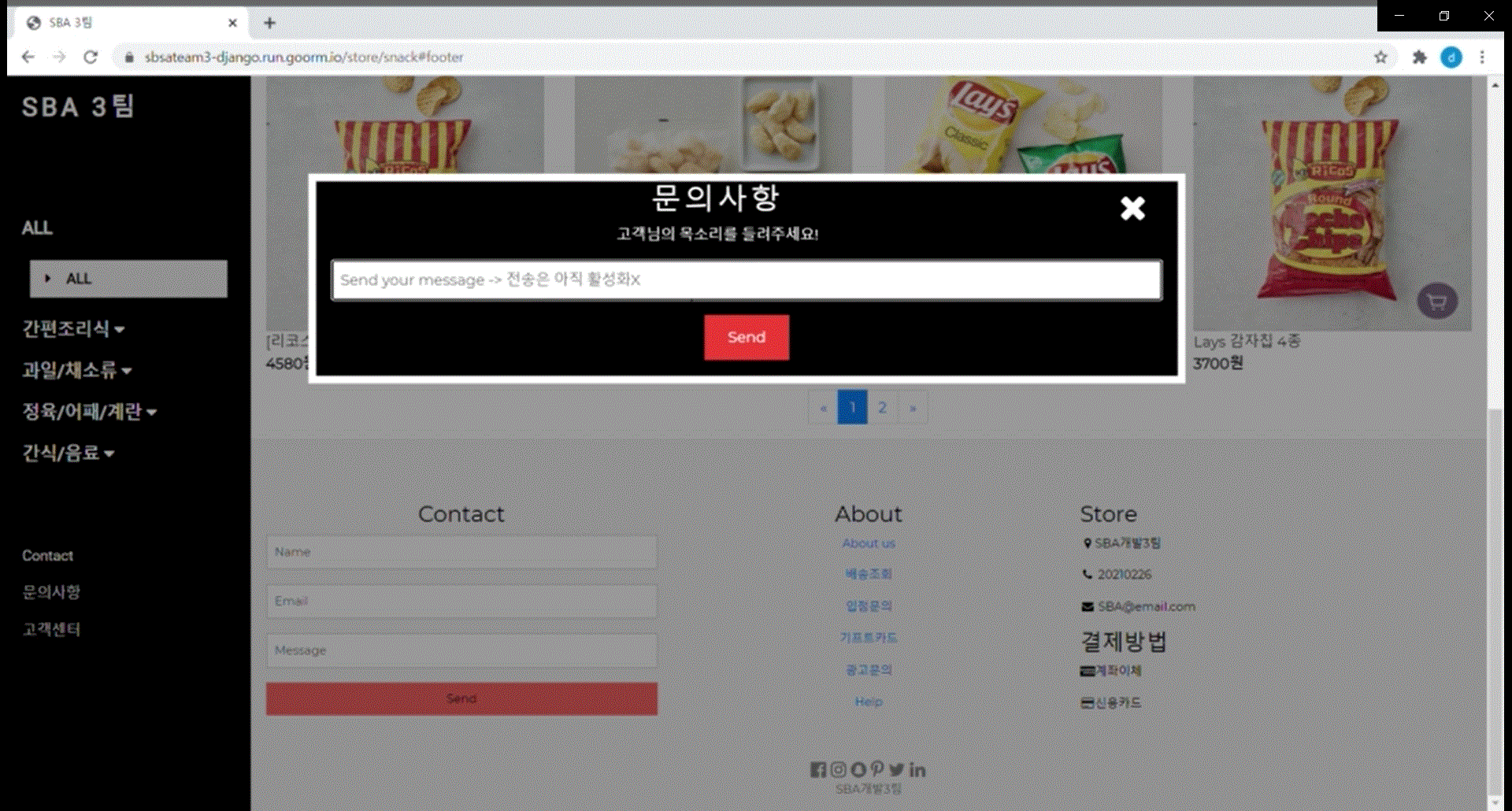Select the Twitter icon in footer
1512x811 pixels.
click(x=897, y=769)
